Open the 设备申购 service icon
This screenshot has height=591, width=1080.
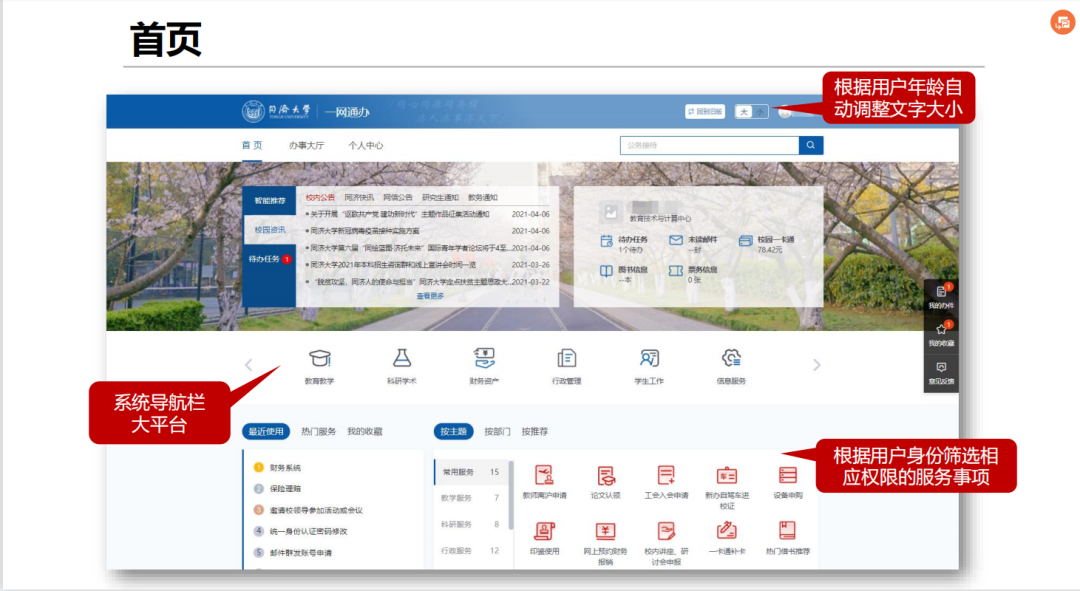tap(788, 476)
